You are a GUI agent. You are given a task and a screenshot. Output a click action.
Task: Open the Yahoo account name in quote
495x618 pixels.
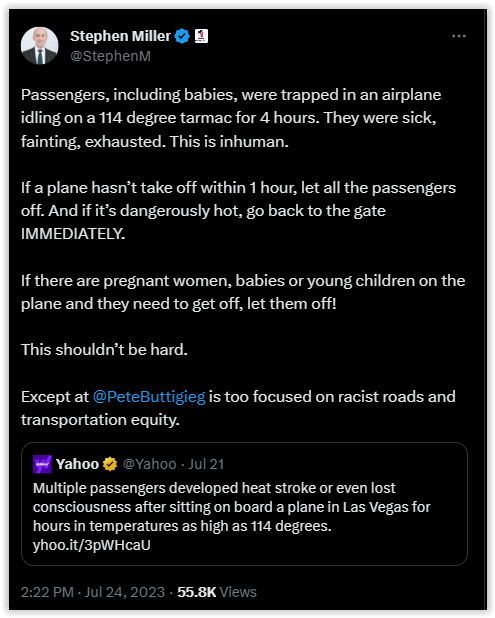[77, 464]
